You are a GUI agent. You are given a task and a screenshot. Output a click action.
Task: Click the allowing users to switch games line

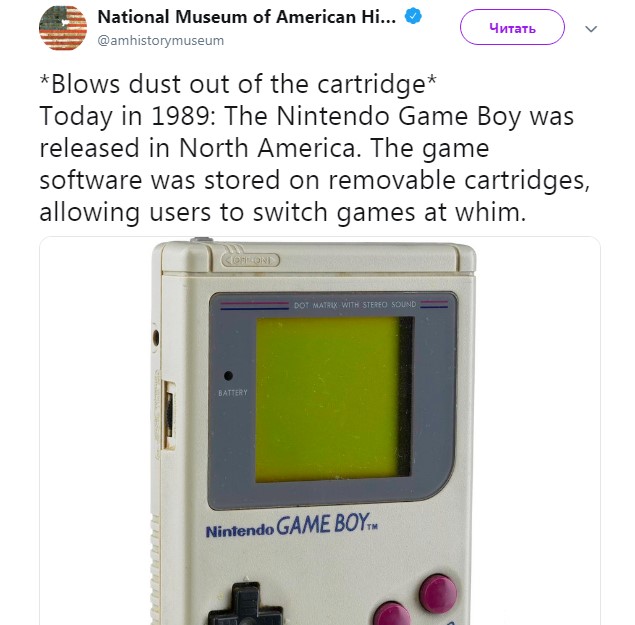(283, 213)
